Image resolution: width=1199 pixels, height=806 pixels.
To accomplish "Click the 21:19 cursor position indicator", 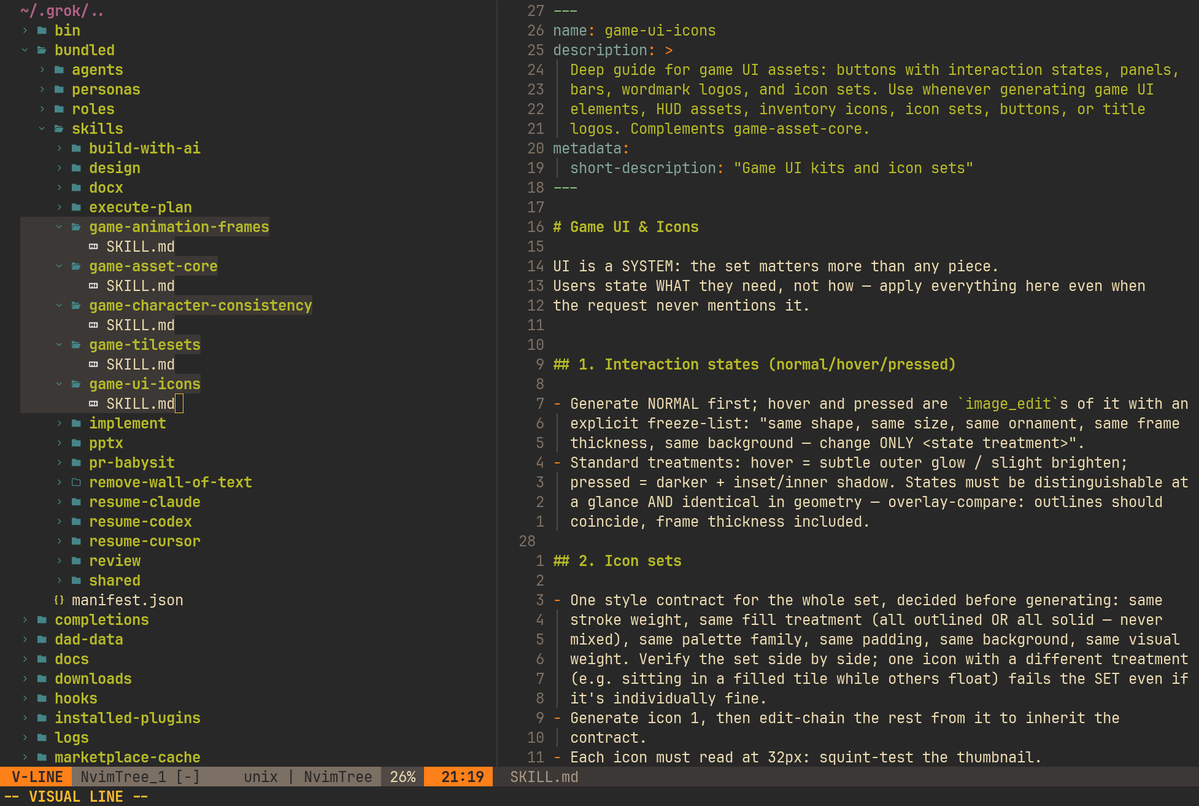I will tap(462, 777).
